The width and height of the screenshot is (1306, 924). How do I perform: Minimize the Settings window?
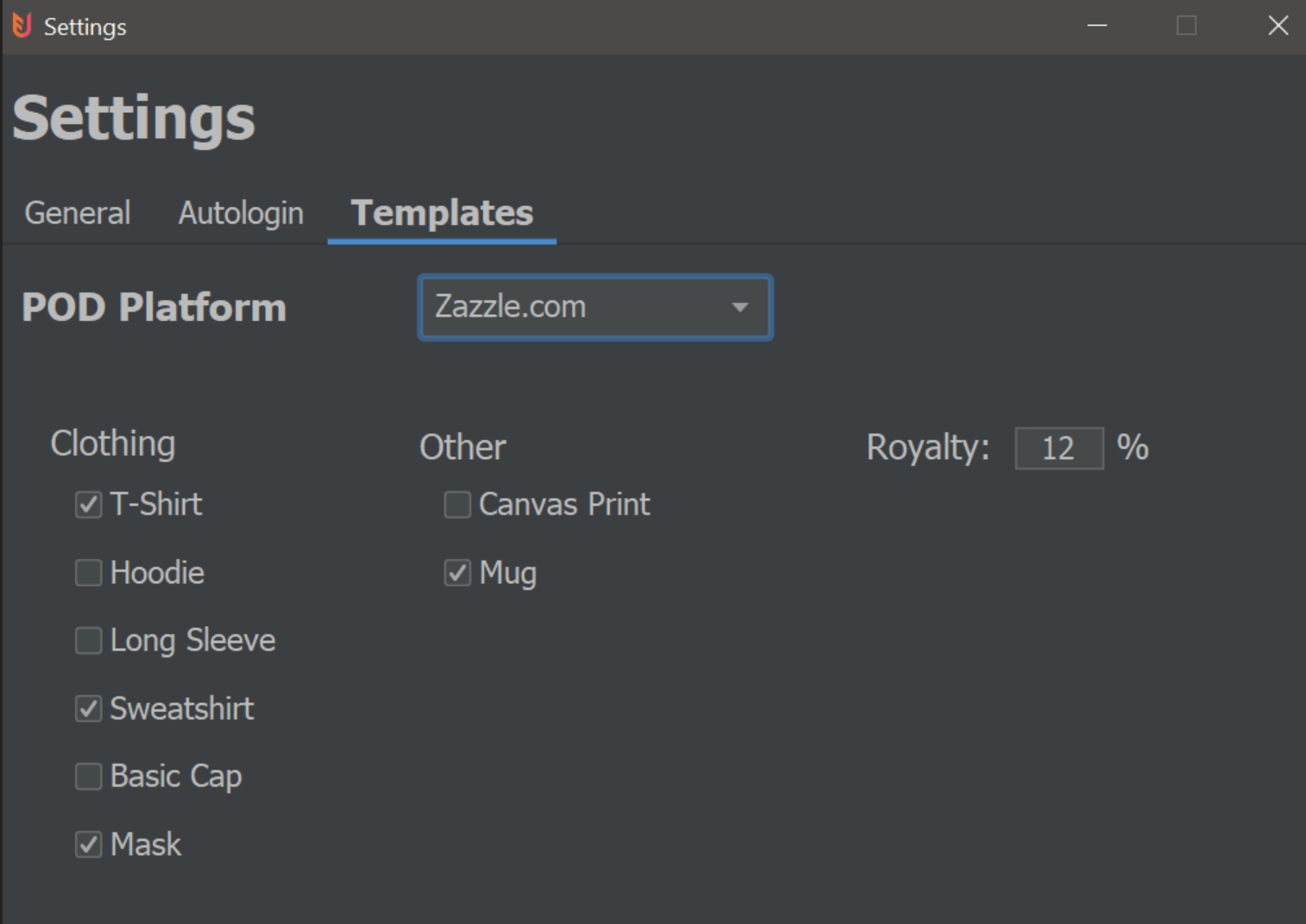point(1097,26)
